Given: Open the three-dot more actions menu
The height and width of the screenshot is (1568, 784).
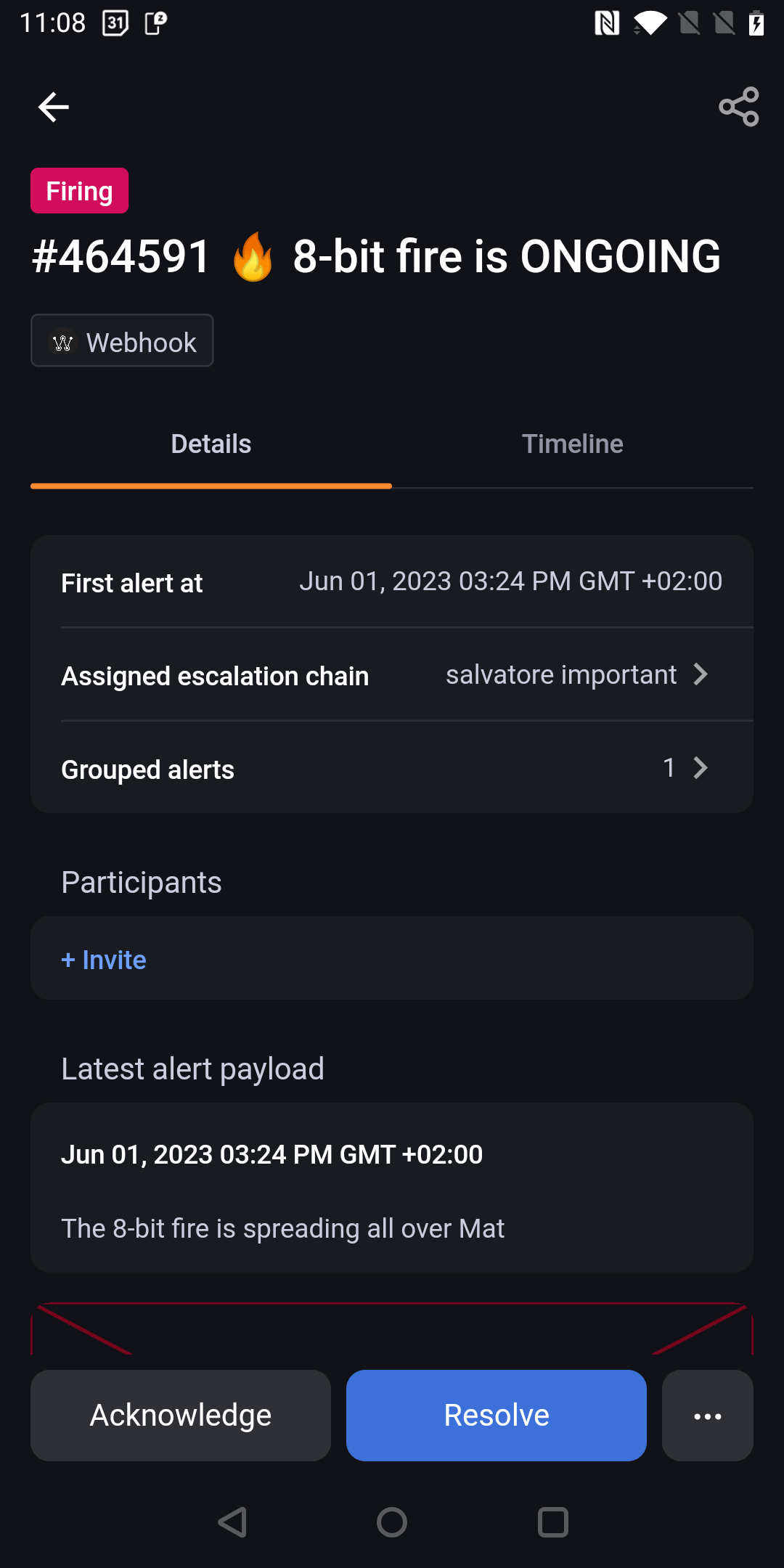Looking at the screenshot, I should (707, 1416).
